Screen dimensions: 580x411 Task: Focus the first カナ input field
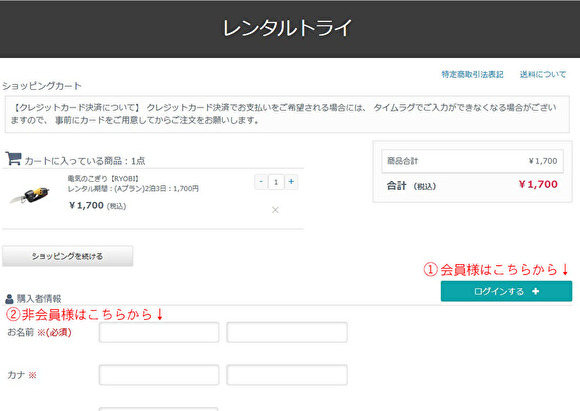point(159,375)
